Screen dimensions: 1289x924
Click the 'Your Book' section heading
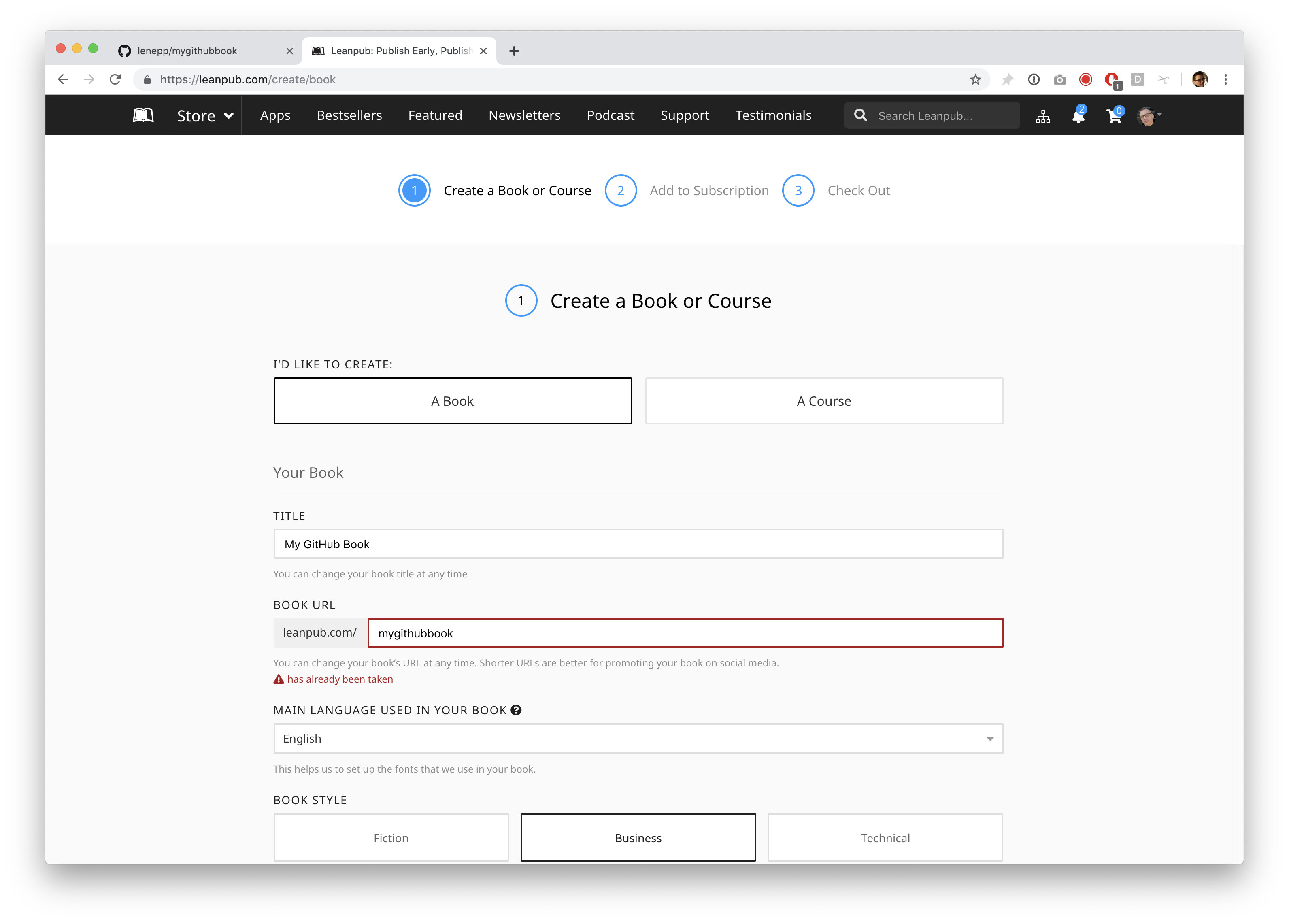308,473
